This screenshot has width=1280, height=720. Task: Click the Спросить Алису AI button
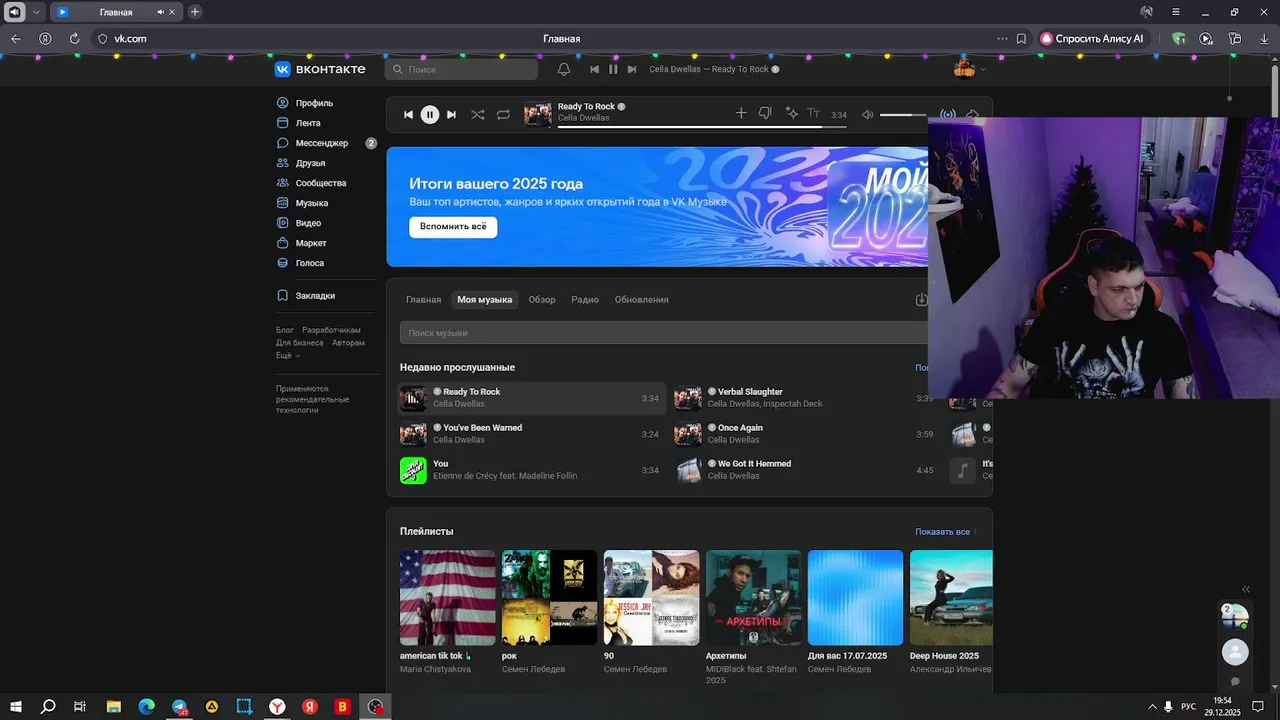1092,39
